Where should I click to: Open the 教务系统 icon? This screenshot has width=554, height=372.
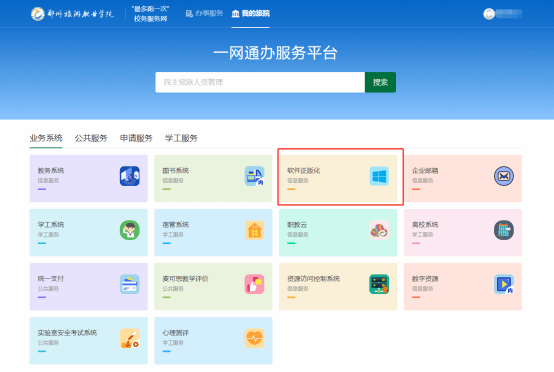[130, 176]
